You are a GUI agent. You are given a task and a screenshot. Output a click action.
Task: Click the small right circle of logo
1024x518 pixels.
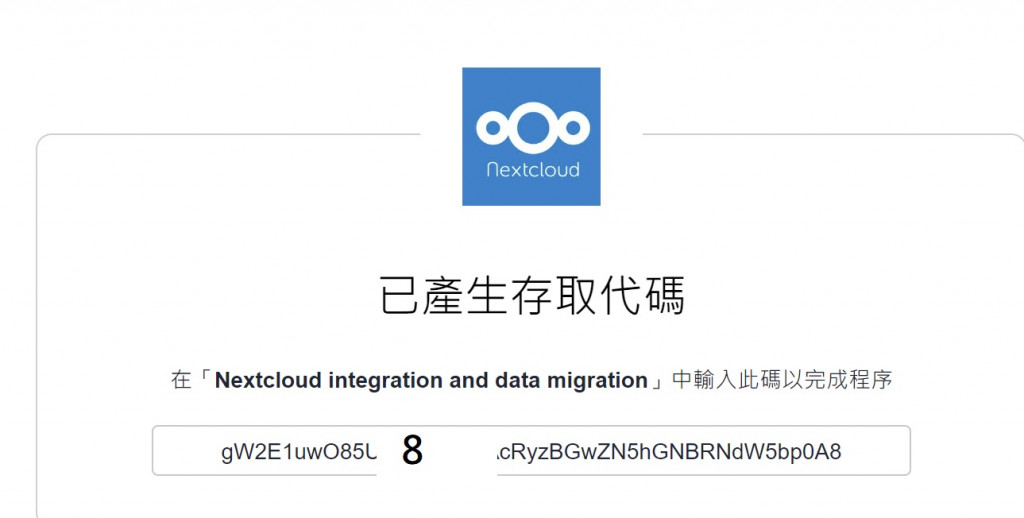(x=573, y=128)
